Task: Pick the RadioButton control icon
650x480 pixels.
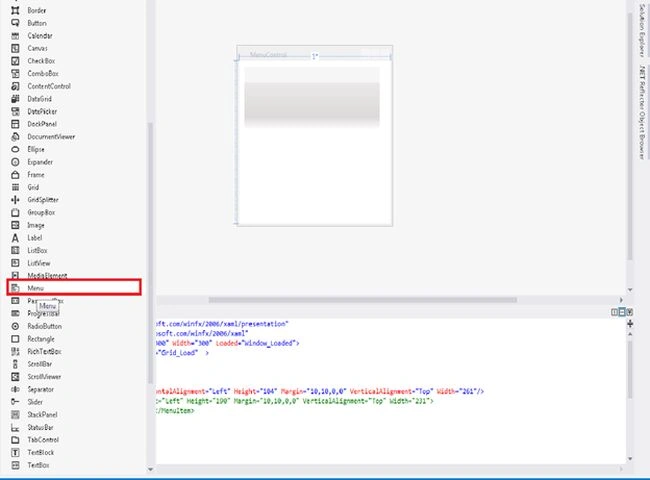Action: pos(15,326)
